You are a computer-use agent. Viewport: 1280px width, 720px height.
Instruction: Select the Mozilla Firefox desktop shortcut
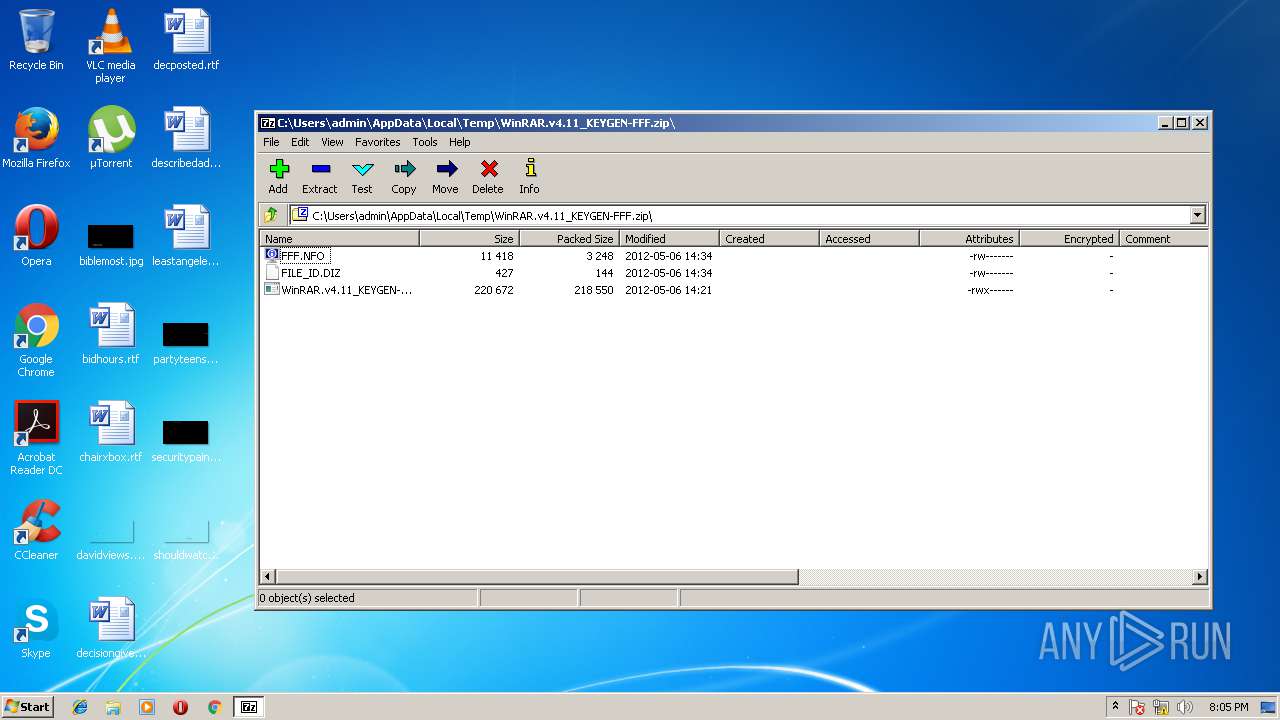36,137
